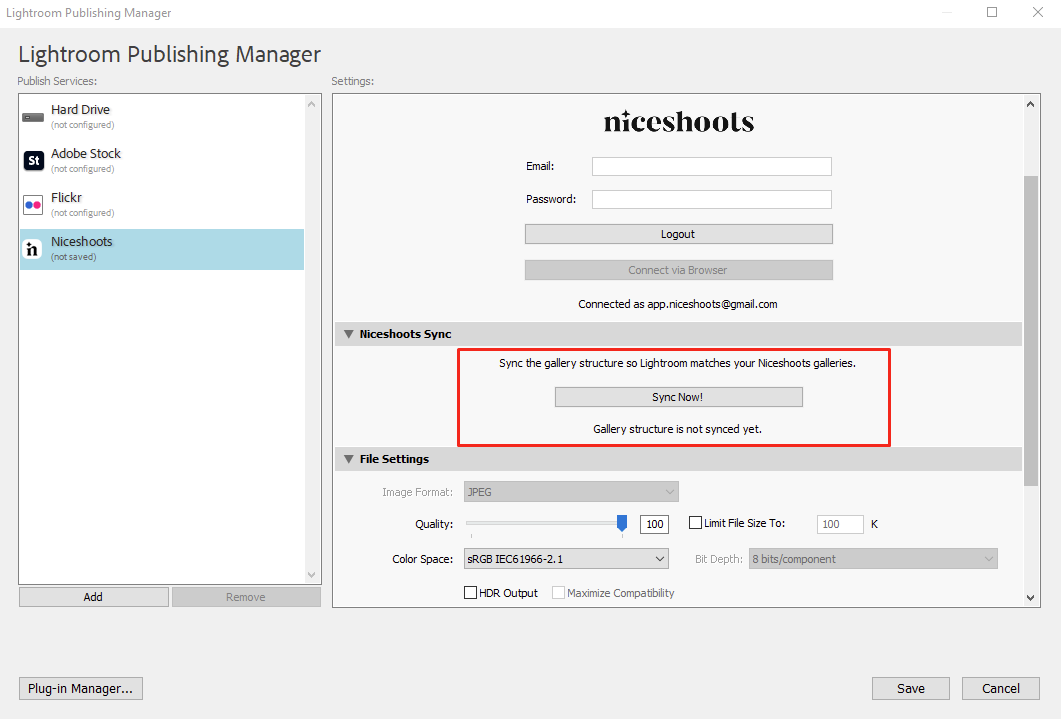Select Niceshoots publish service entry

point(162,249)
